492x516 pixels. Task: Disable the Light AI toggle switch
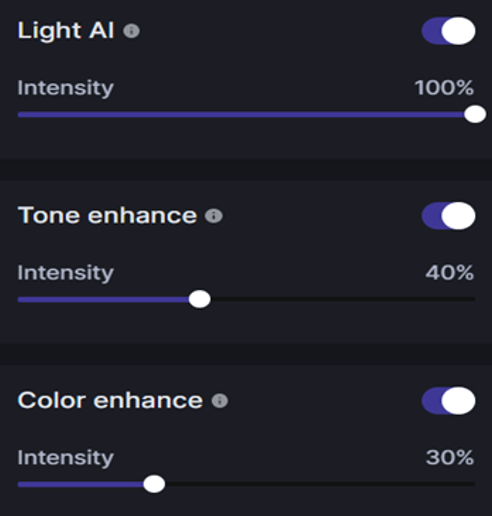(x=448, y=31)
